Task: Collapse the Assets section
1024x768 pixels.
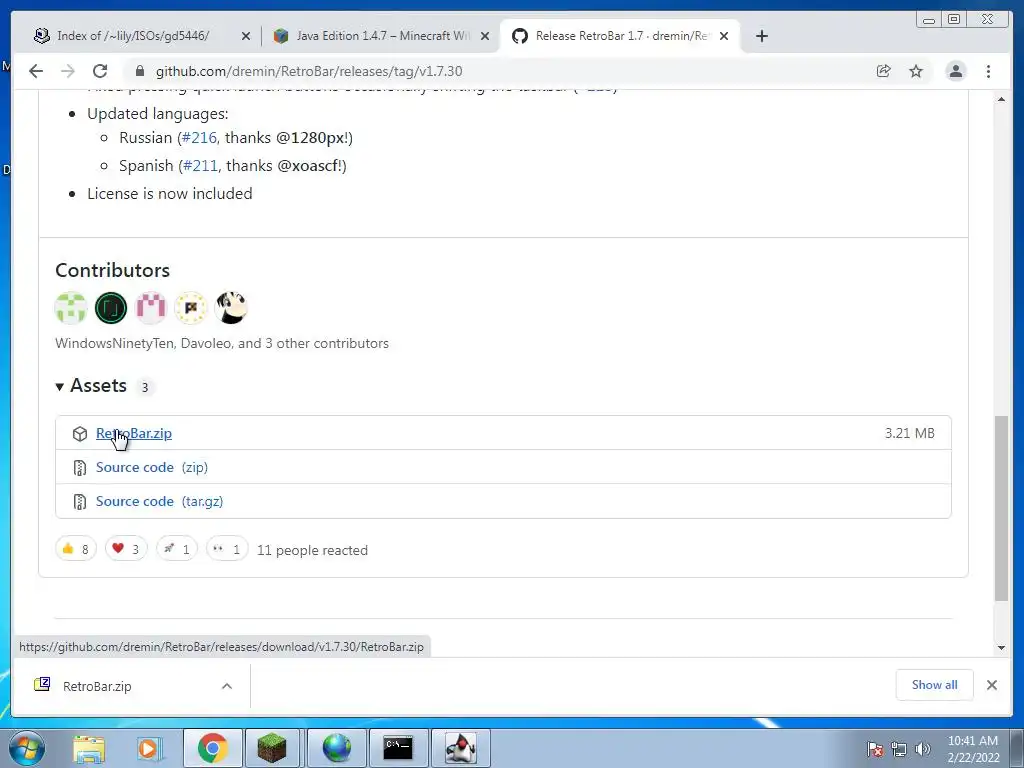Action: (x=91, y=386)
